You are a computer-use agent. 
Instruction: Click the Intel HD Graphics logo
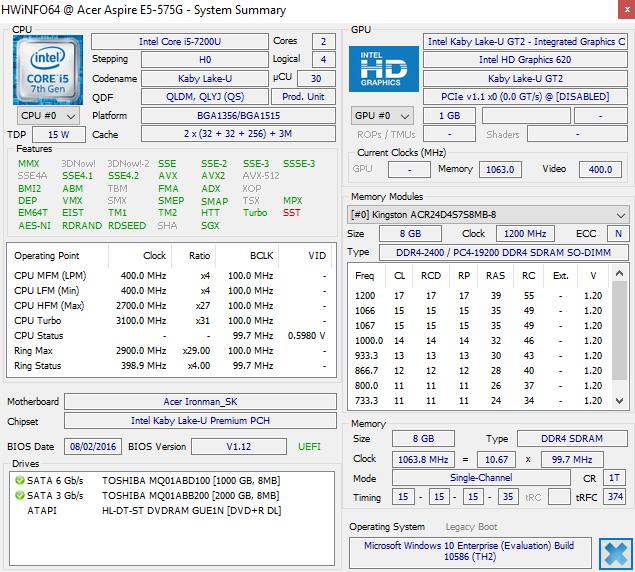click(384, 69)
